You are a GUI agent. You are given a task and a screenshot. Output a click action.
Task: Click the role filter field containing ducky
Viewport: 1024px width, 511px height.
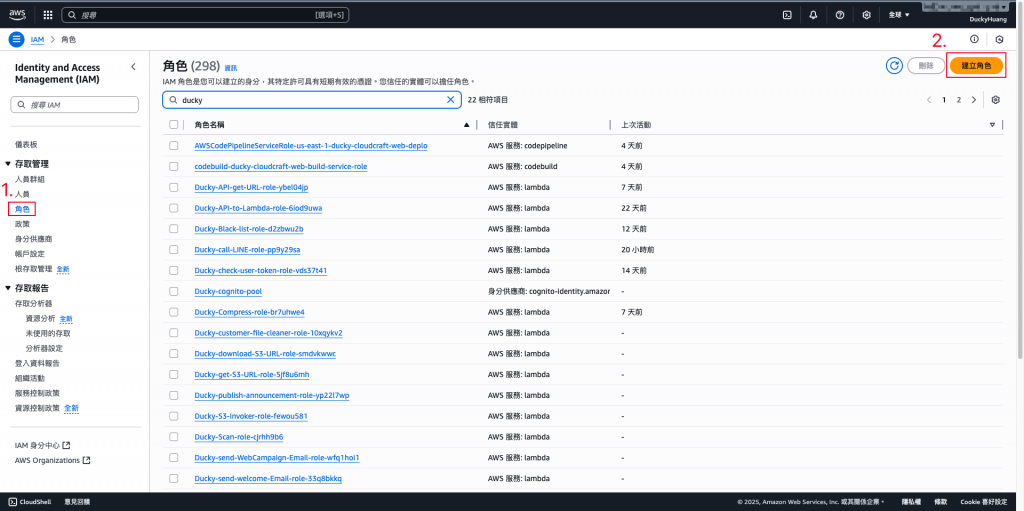[312, 100]
